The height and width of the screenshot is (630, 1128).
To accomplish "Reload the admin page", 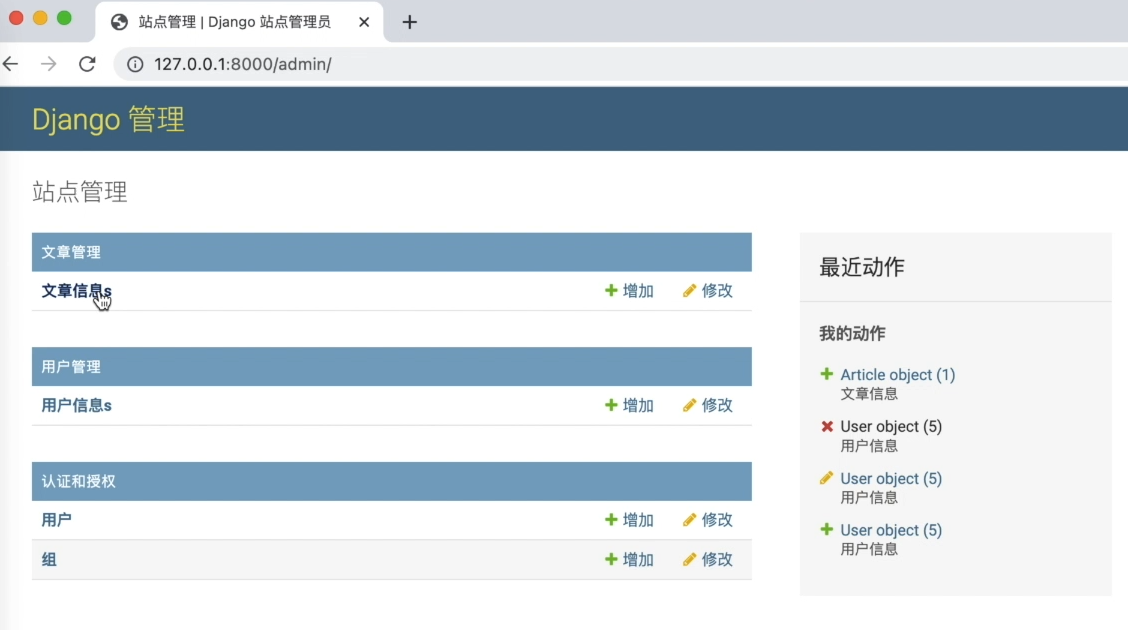I will (x=87, y=64).
